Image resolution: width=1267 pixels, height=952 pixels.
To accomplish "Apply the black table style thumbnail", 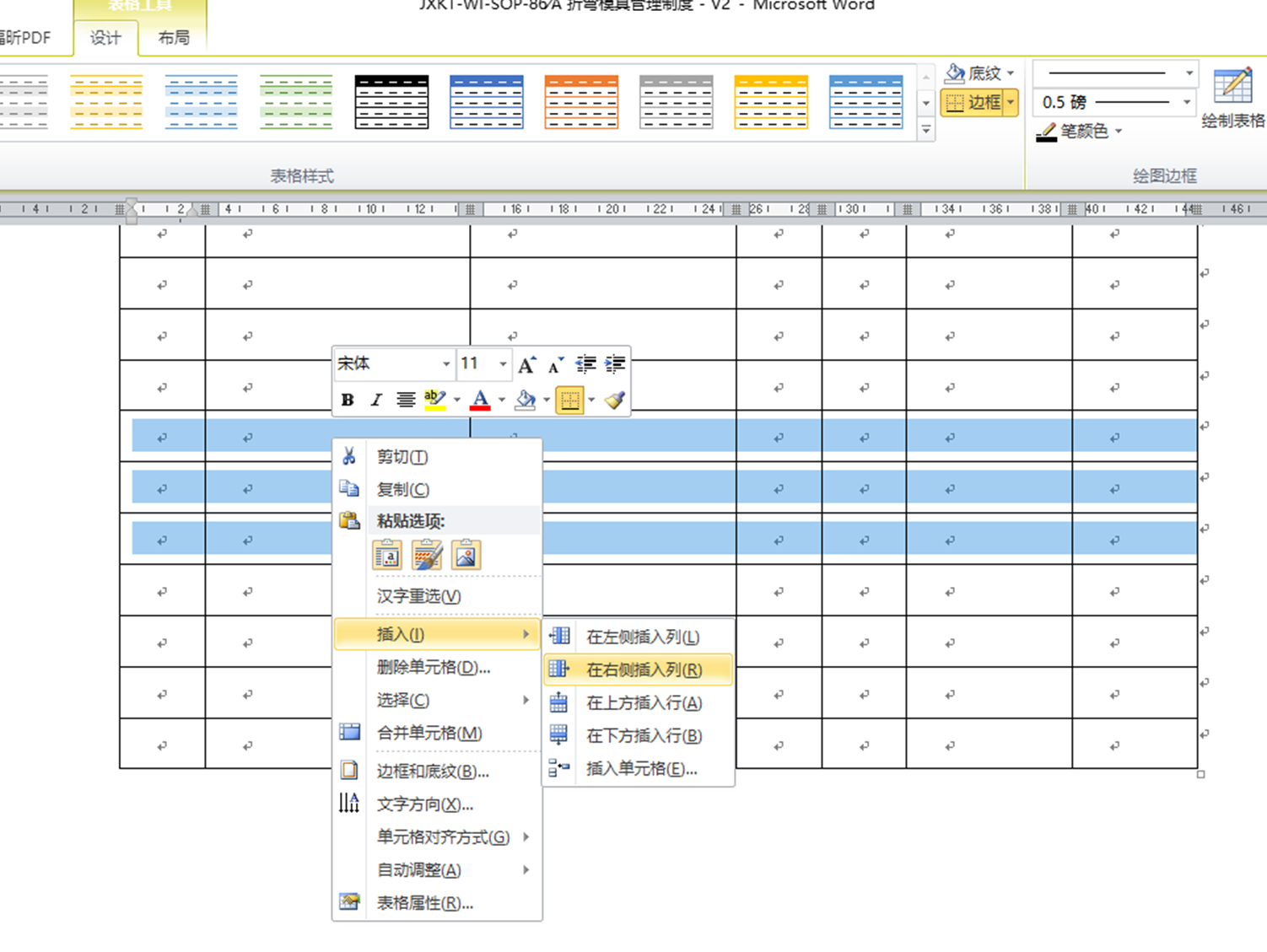I will coord(391,101).
